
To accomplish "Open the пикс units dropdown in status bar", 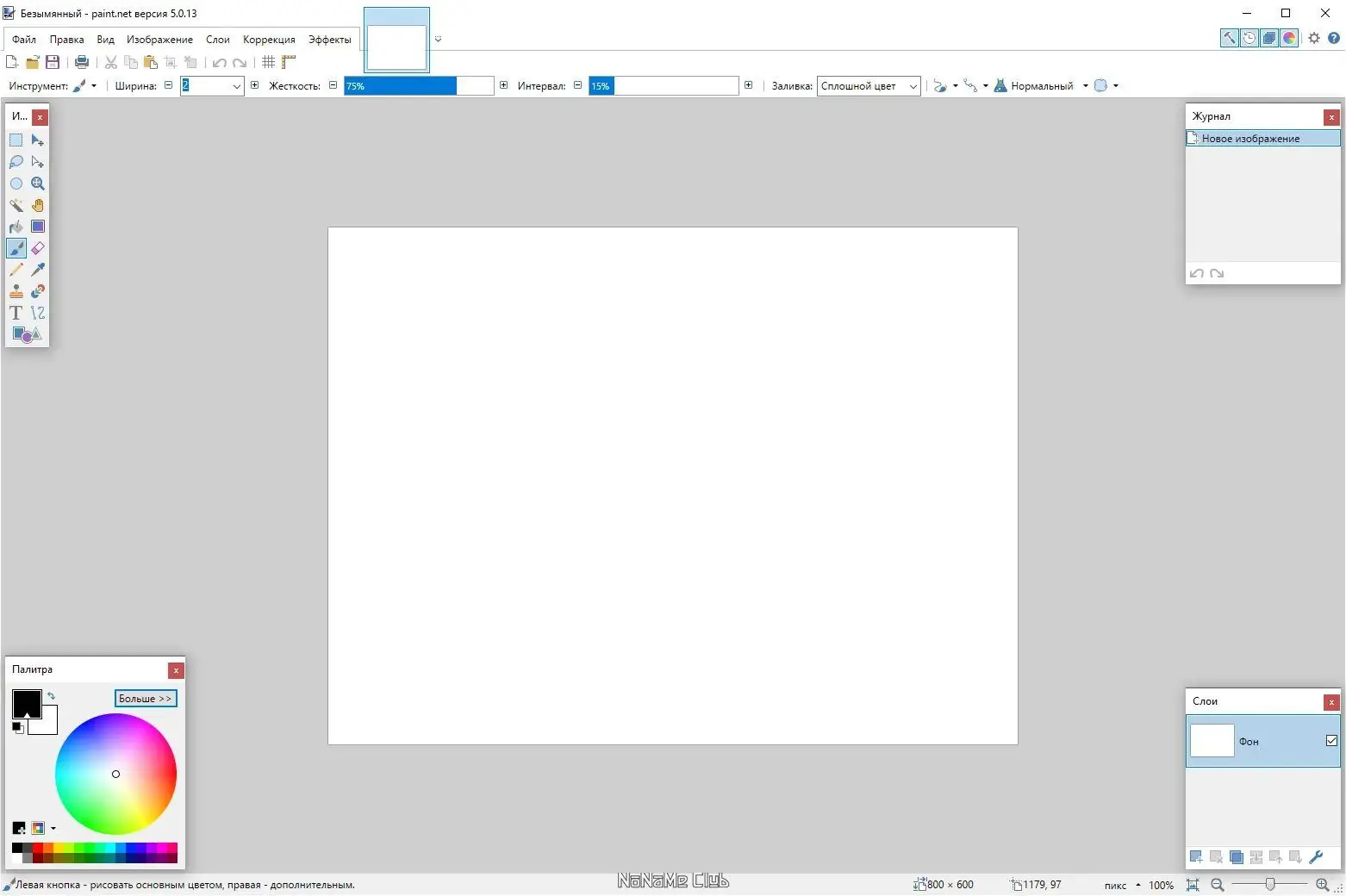I will click(x=1122, y=885).
